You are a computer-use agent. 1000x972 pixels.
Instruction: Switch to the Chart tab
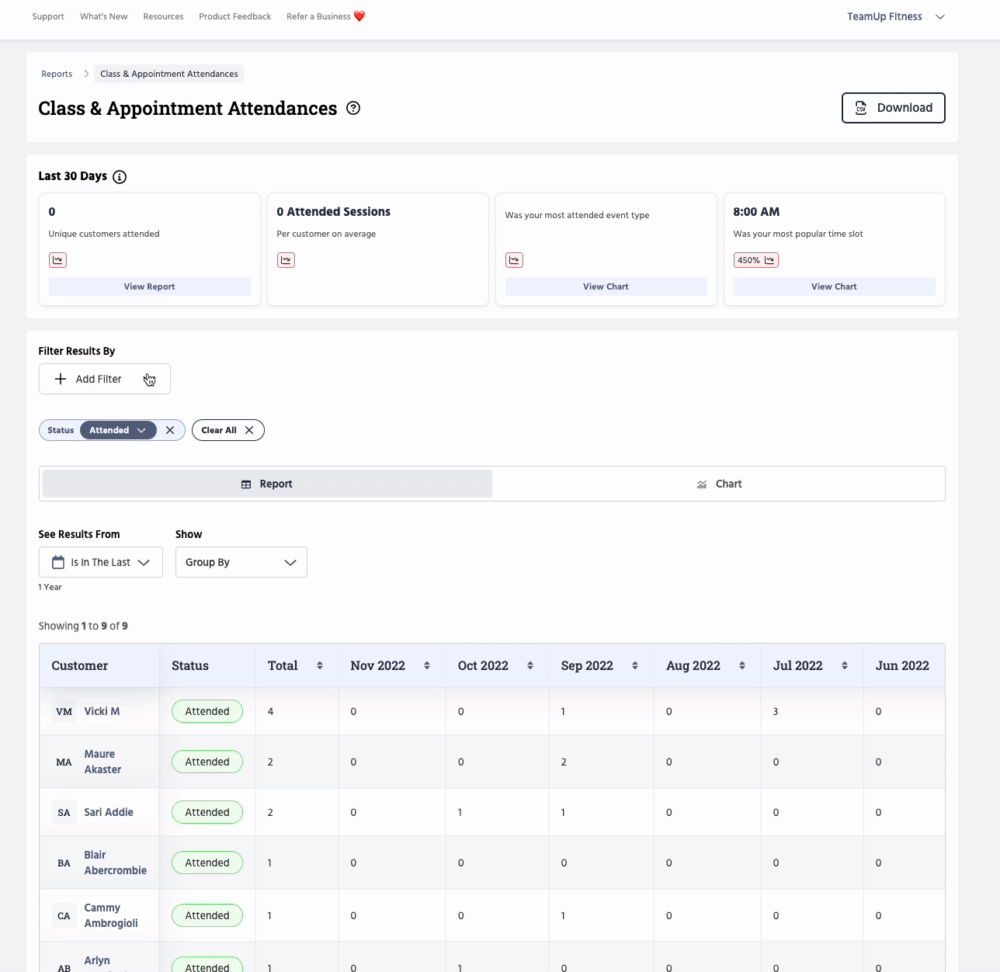coord(719,484)
